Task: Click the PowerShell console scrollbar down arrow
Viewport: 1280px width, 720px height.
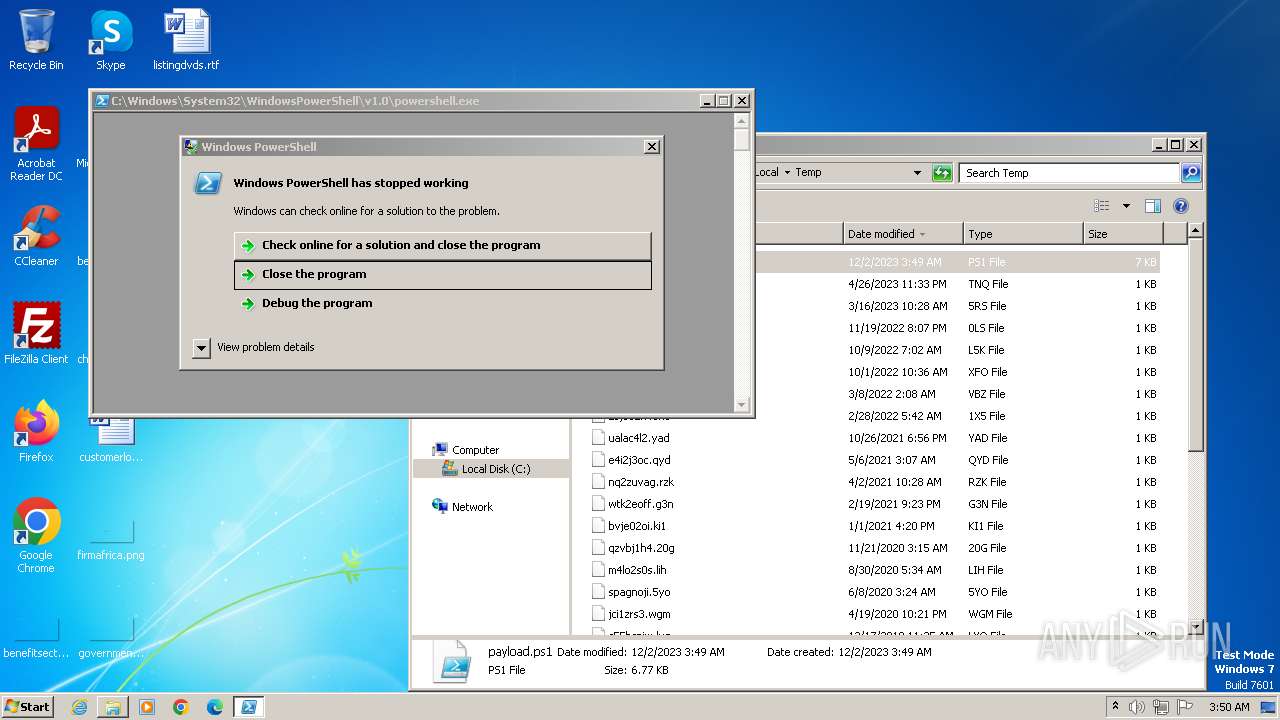Action: pos(741,404)
